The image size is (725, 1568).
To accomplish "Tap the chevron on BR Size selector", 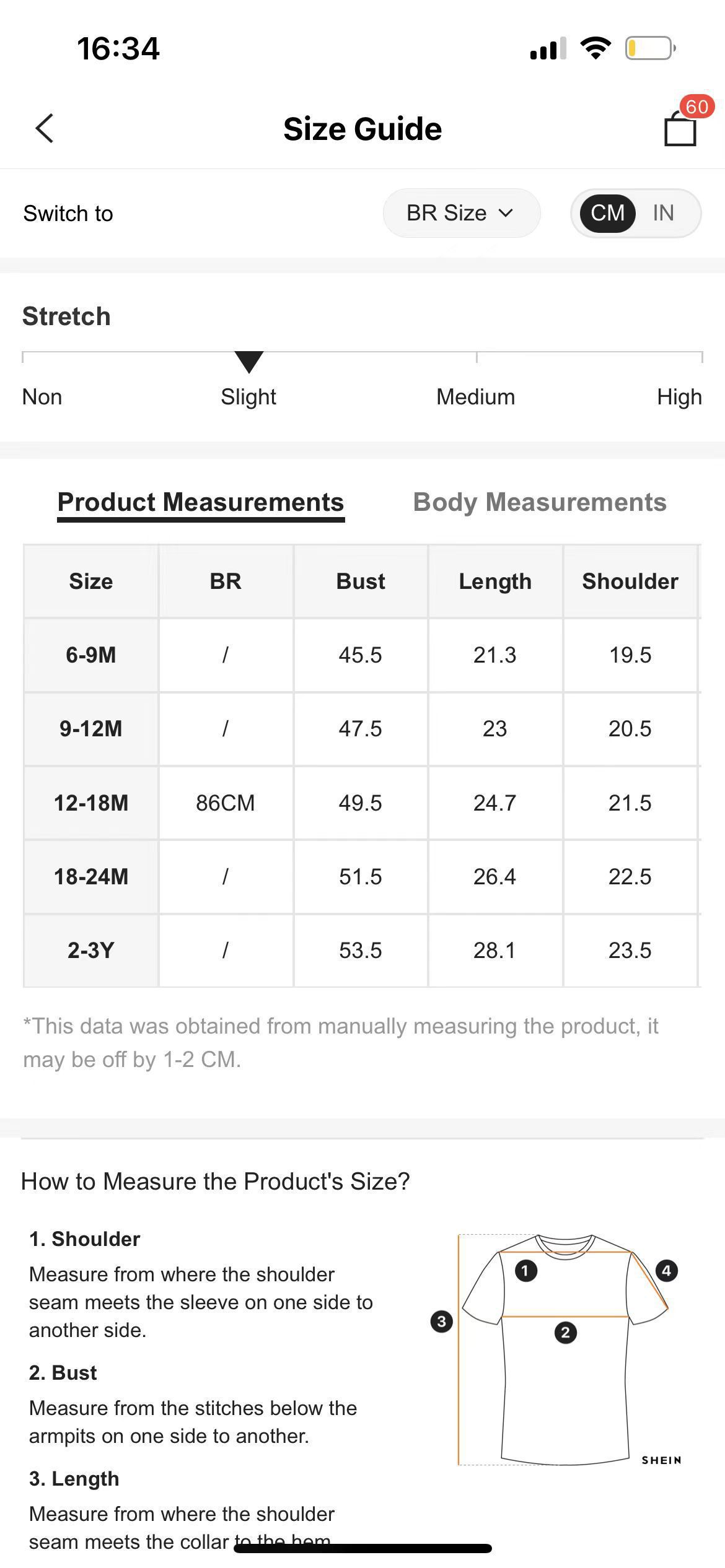I will [x=506, y=213].
